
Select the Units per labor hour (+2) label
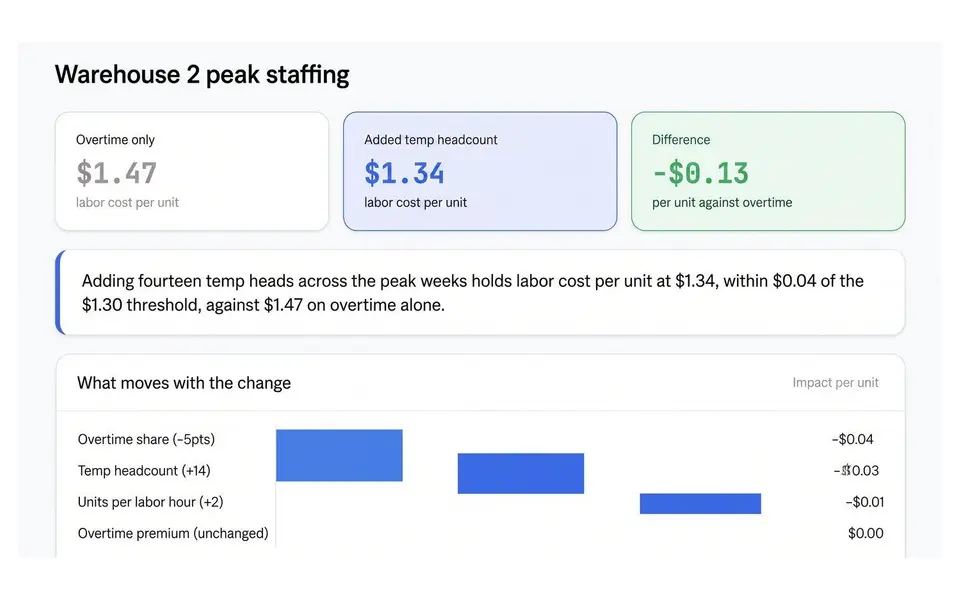(151, 502)
